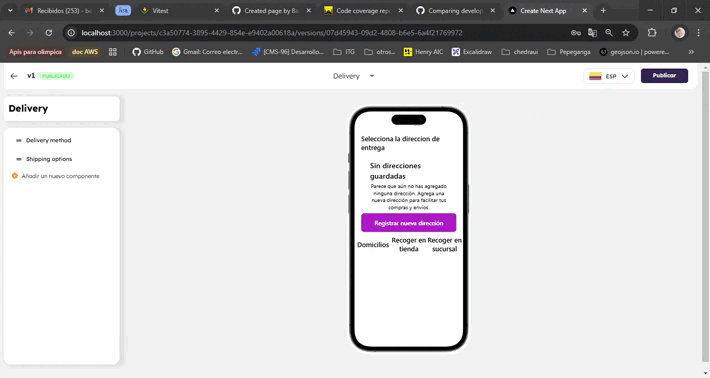
Task: Open the Delivery page dropdown
Action: pos(354,76)
